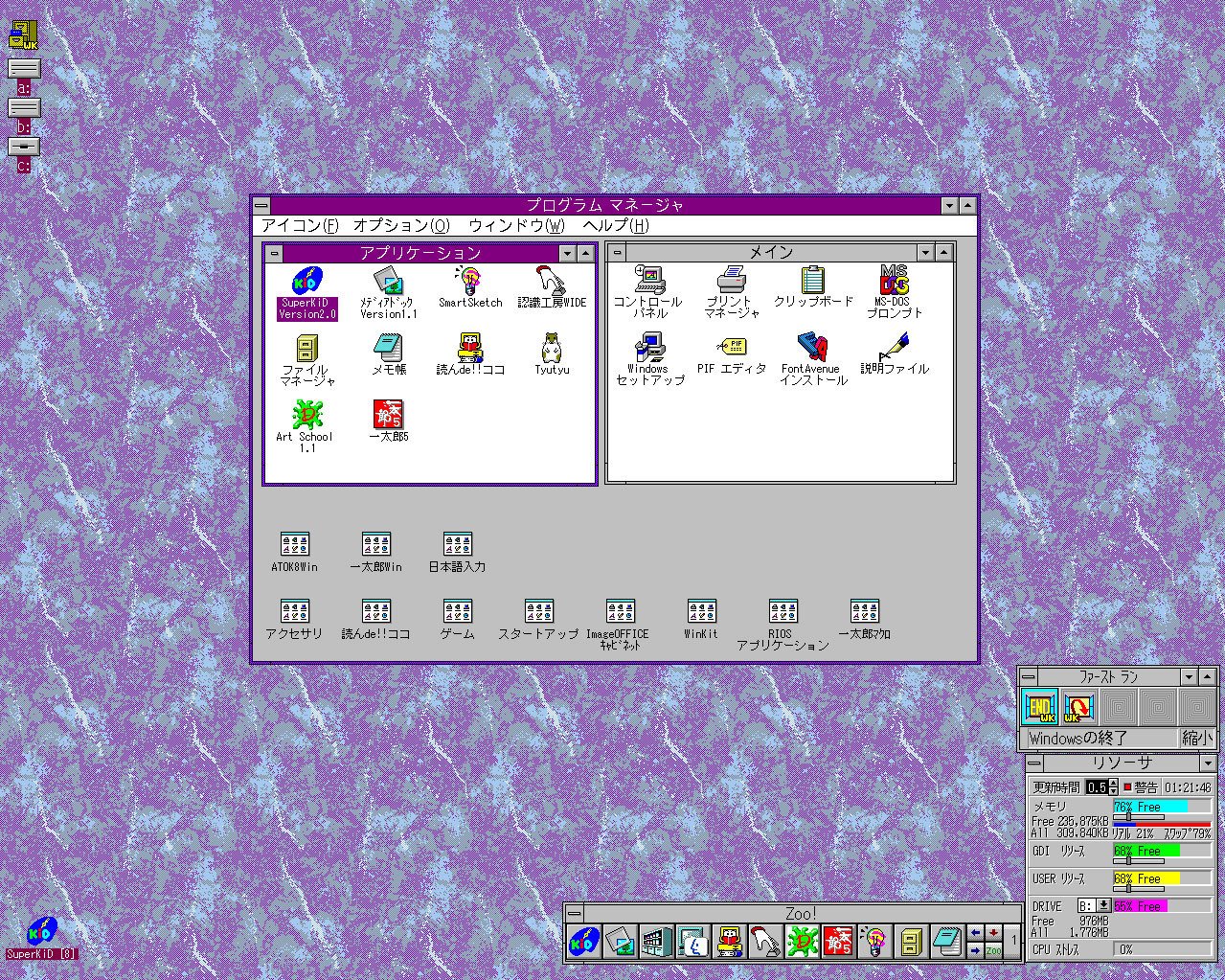This screenshot has height=980, width=1225.
Task: Open control menu box of リソーサ window
Action: [1034, 763]
